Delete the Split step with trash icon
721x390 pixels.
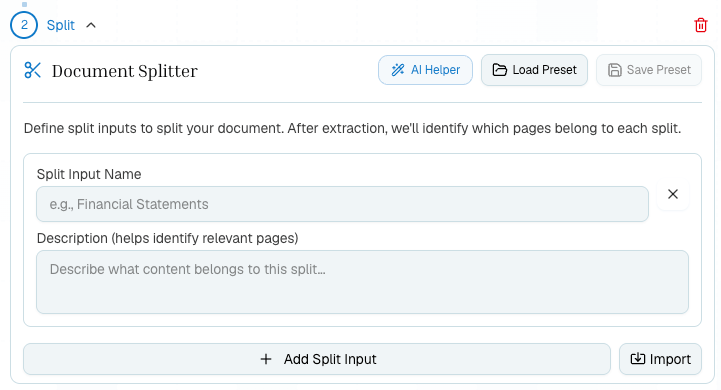point(700,25)
